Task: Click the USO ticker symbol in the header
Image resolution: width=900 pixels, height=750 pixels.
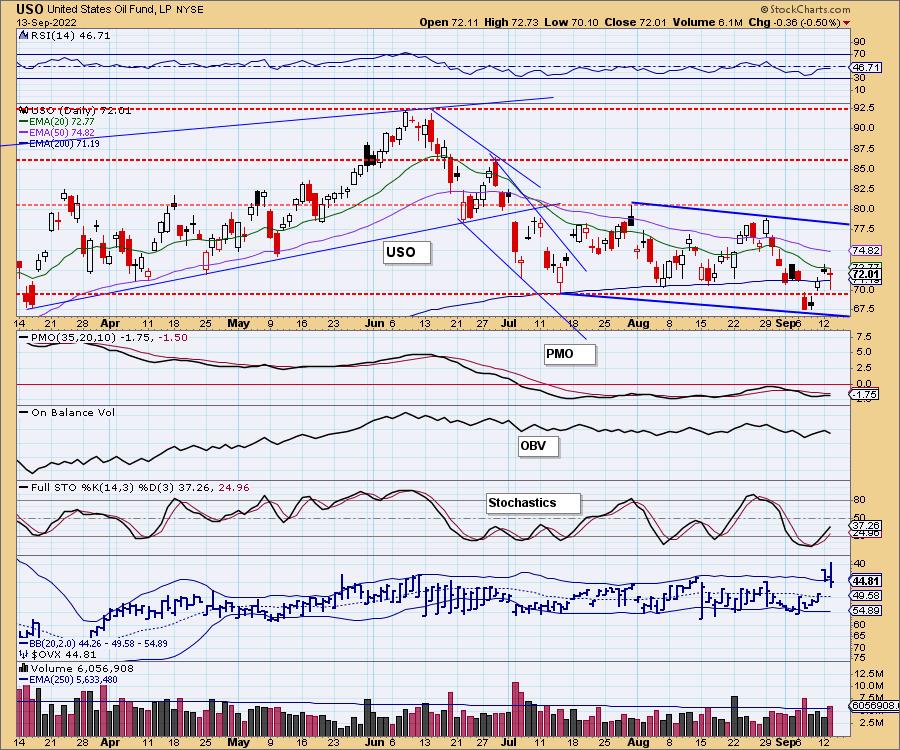Action: [30, 9]
